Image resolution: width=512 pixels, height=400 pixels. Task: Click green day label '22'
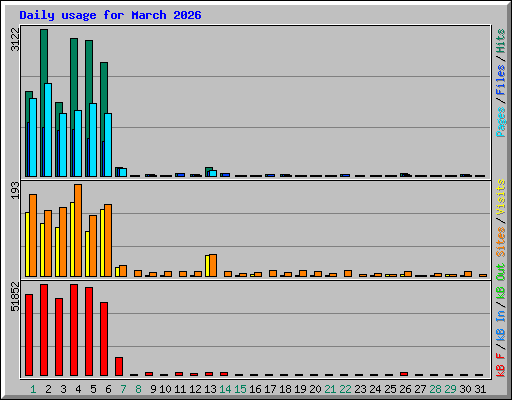[x=345, y=389]
